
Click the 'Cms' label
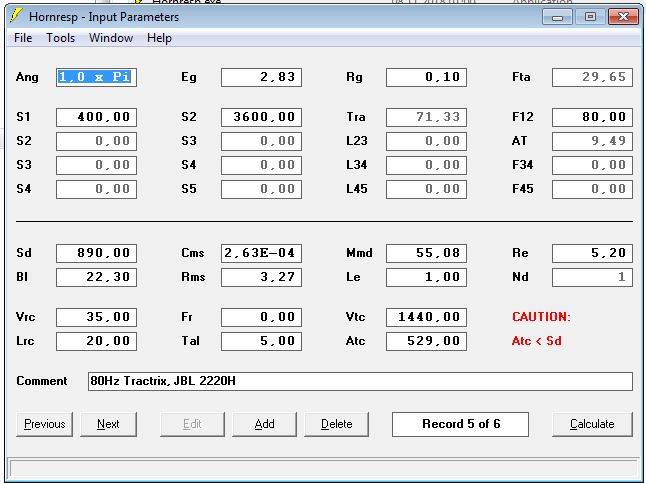193,253
